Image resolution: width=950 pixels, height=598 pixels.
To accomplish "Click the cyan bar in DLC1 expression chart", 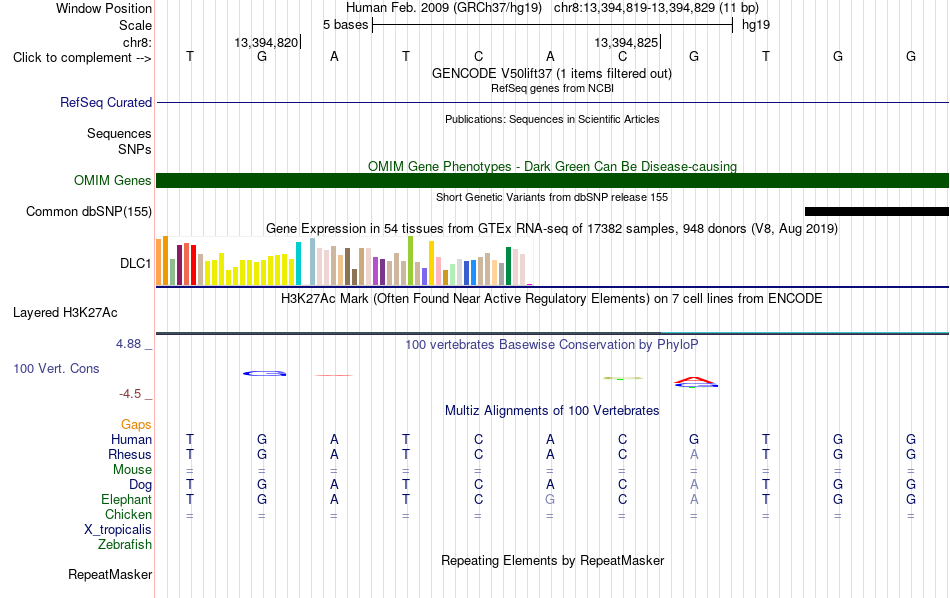I will [298, 264].
